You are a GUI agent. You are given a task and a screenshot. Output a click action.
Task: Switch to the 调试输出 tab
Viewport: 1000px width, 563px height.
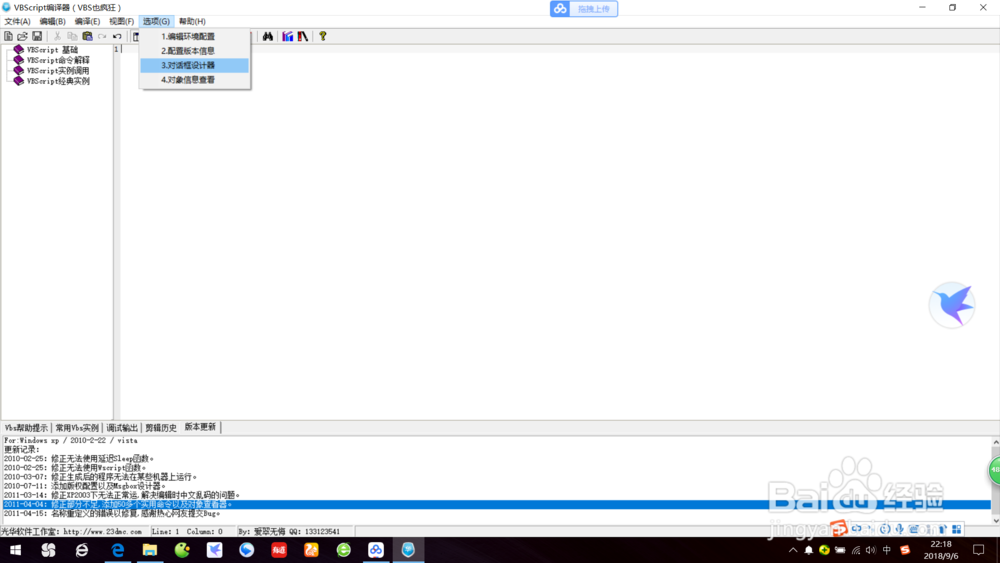click(x=122, y=428)
